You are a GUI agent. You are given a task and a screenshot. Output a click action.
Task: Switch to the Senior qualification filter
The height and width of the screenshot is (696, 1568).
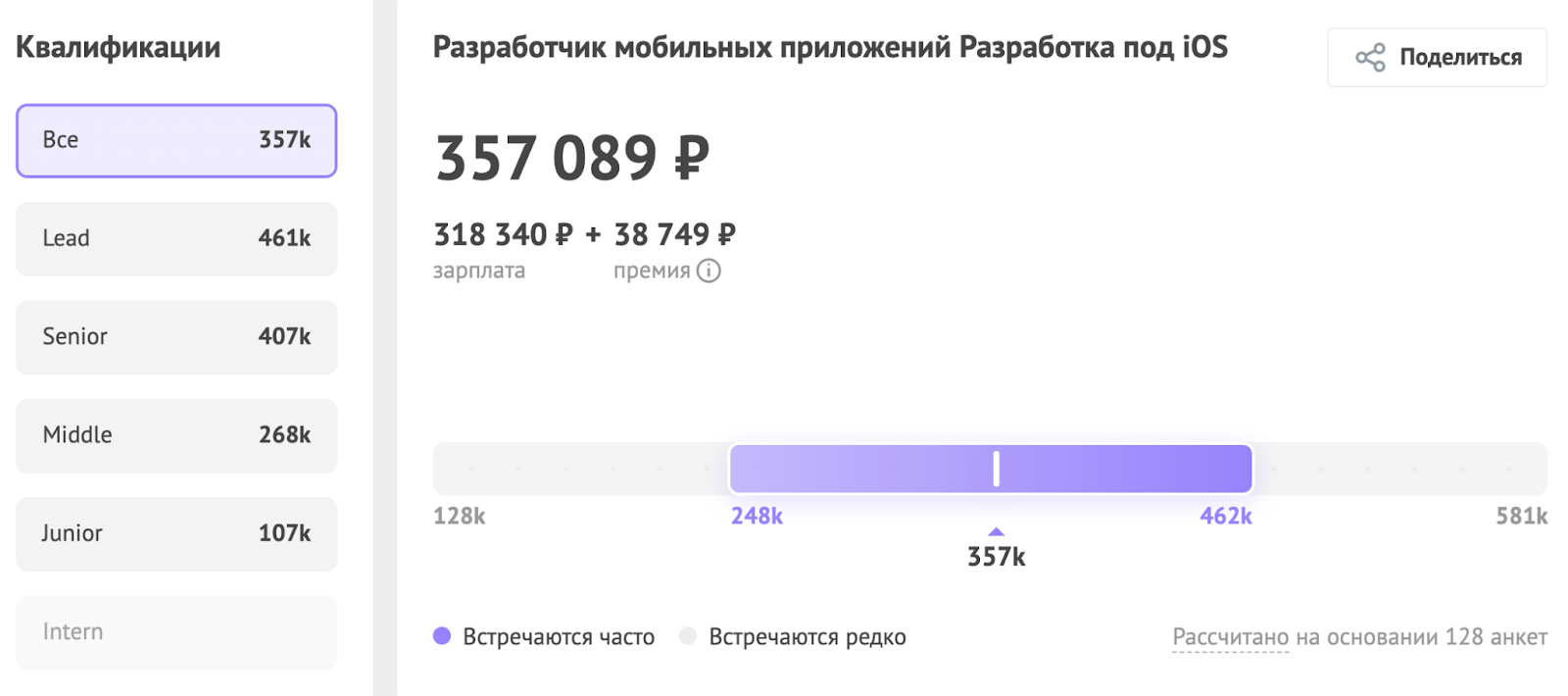tap(175, 337)
